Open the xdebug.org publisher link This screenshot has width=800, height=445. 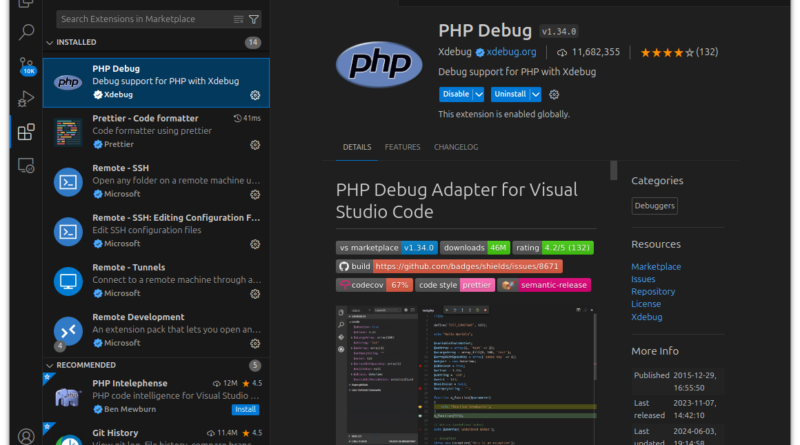click(x=511, y=52)
